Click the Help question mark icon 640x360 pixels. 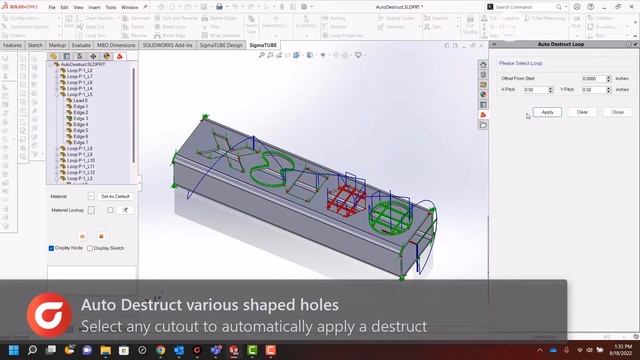click(x=590, y=7)
